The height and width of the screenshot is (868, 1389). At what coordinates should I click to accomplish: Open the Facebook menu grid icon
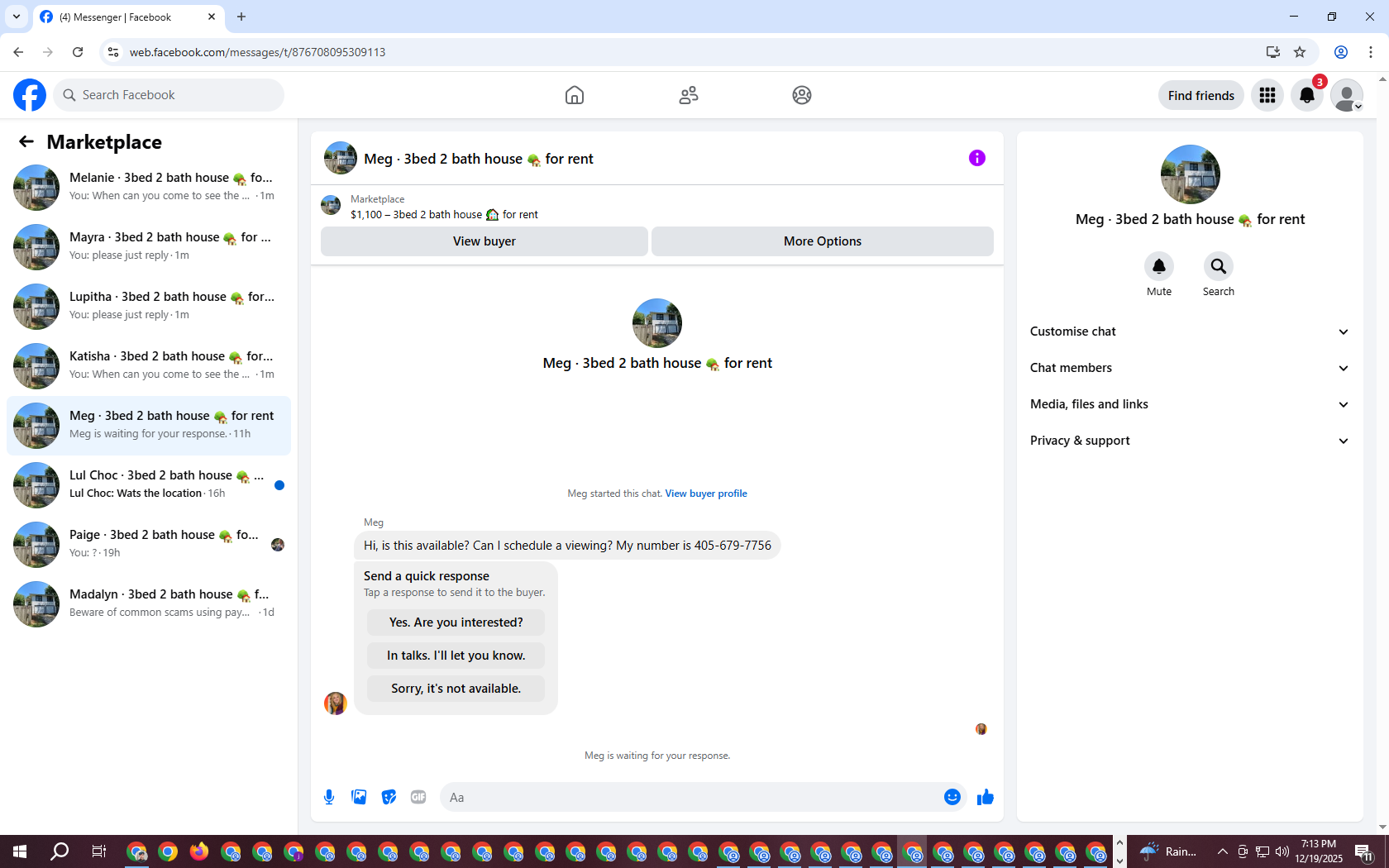(1267, 95)
